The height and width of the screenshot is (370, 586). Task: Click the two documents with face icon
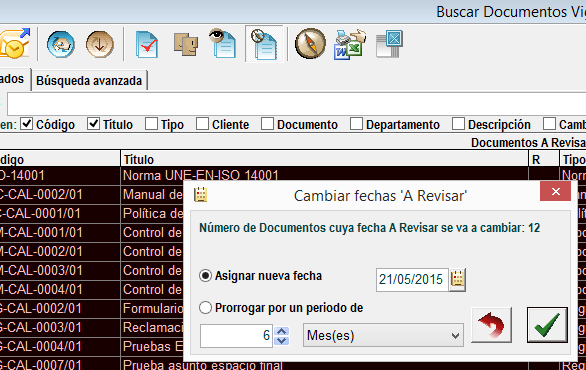tap(186, 44)
